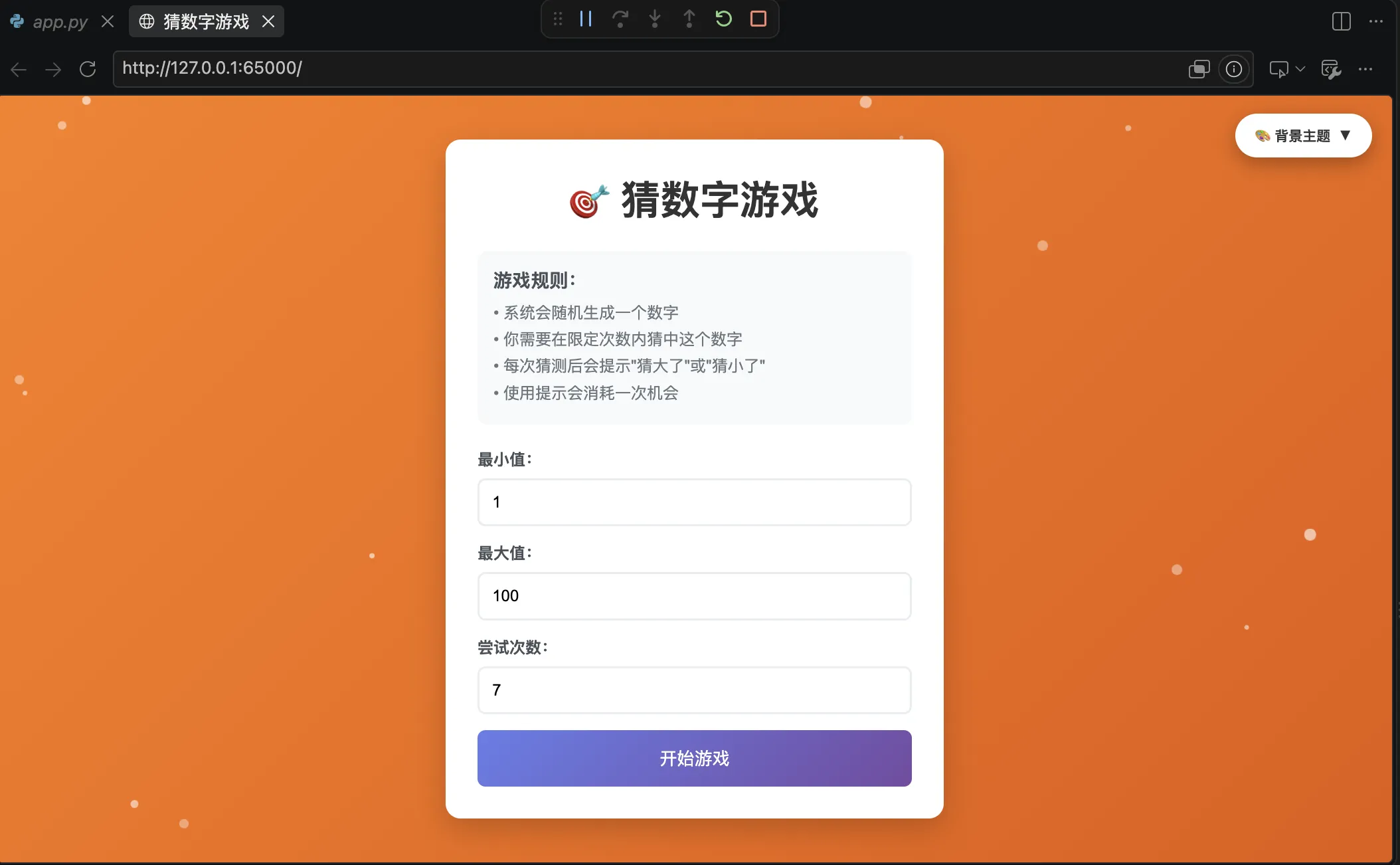
Task: Click rule 你需要在限定次数内猜中这个数字
Action: point(618,339)
